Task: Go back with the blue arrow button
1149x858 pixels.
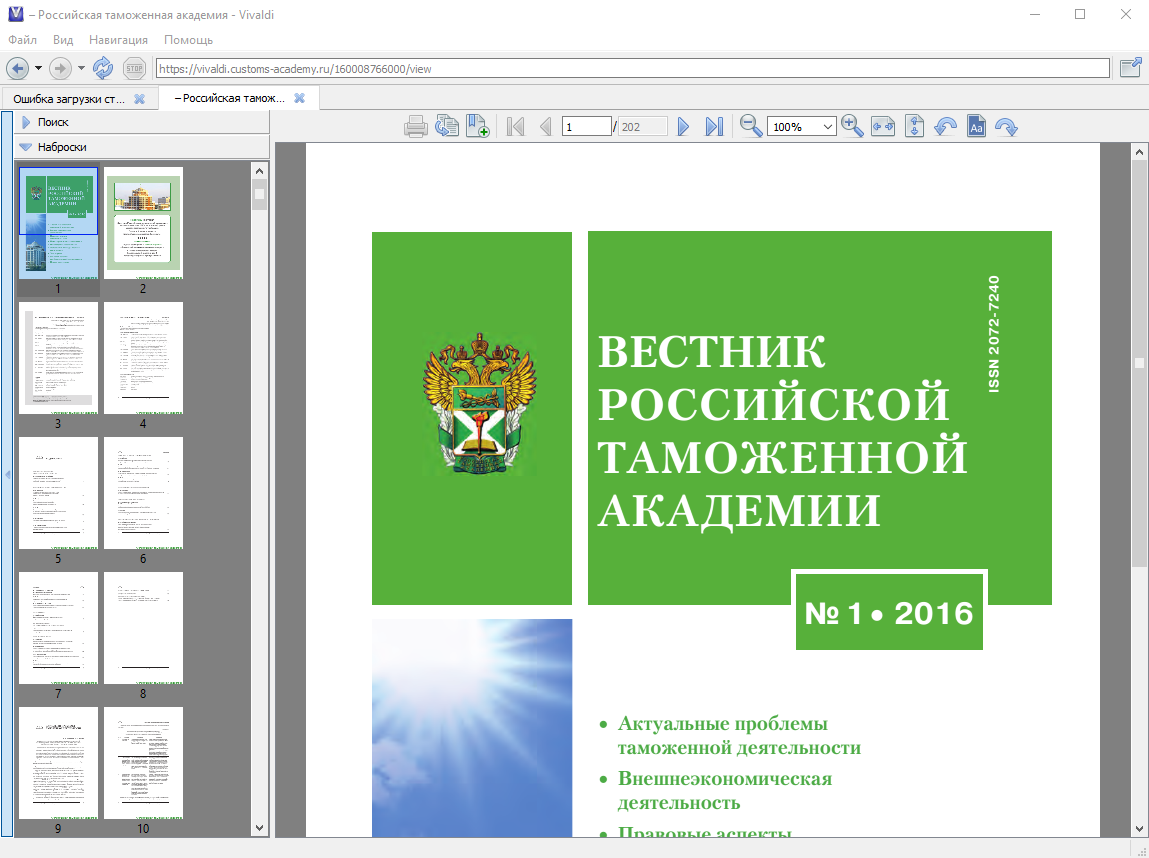Action: [18, 68]
